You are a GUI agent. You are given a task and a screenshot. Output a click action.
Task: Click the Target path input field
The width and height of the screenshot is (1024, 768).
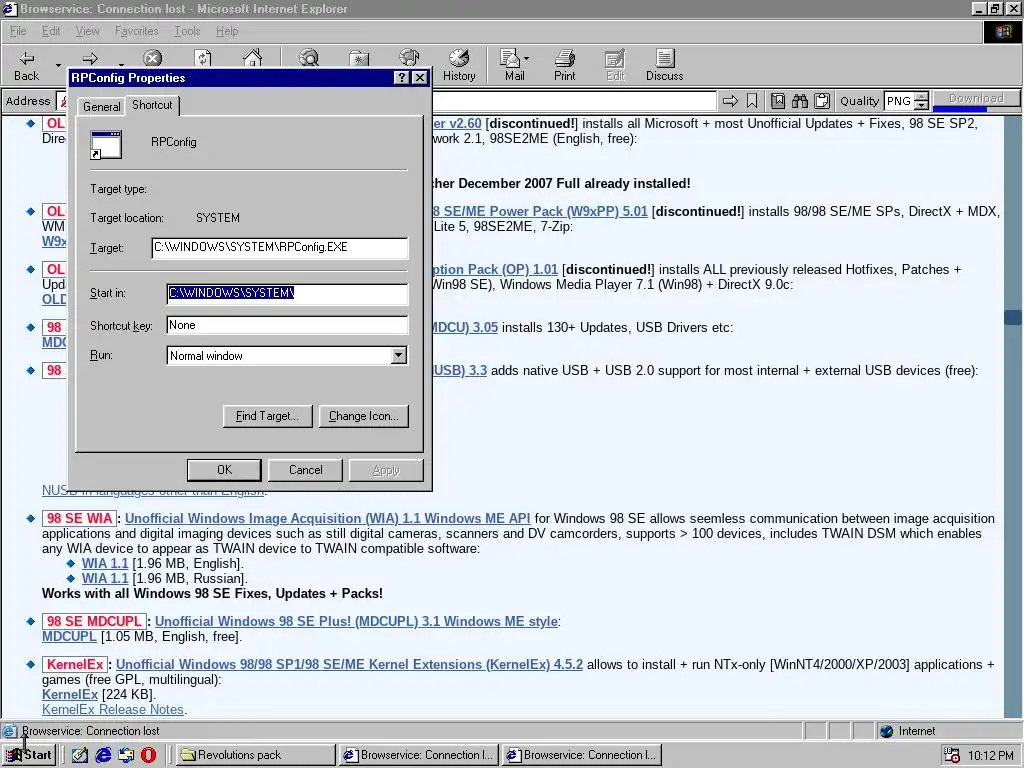[x=280, y=248]
